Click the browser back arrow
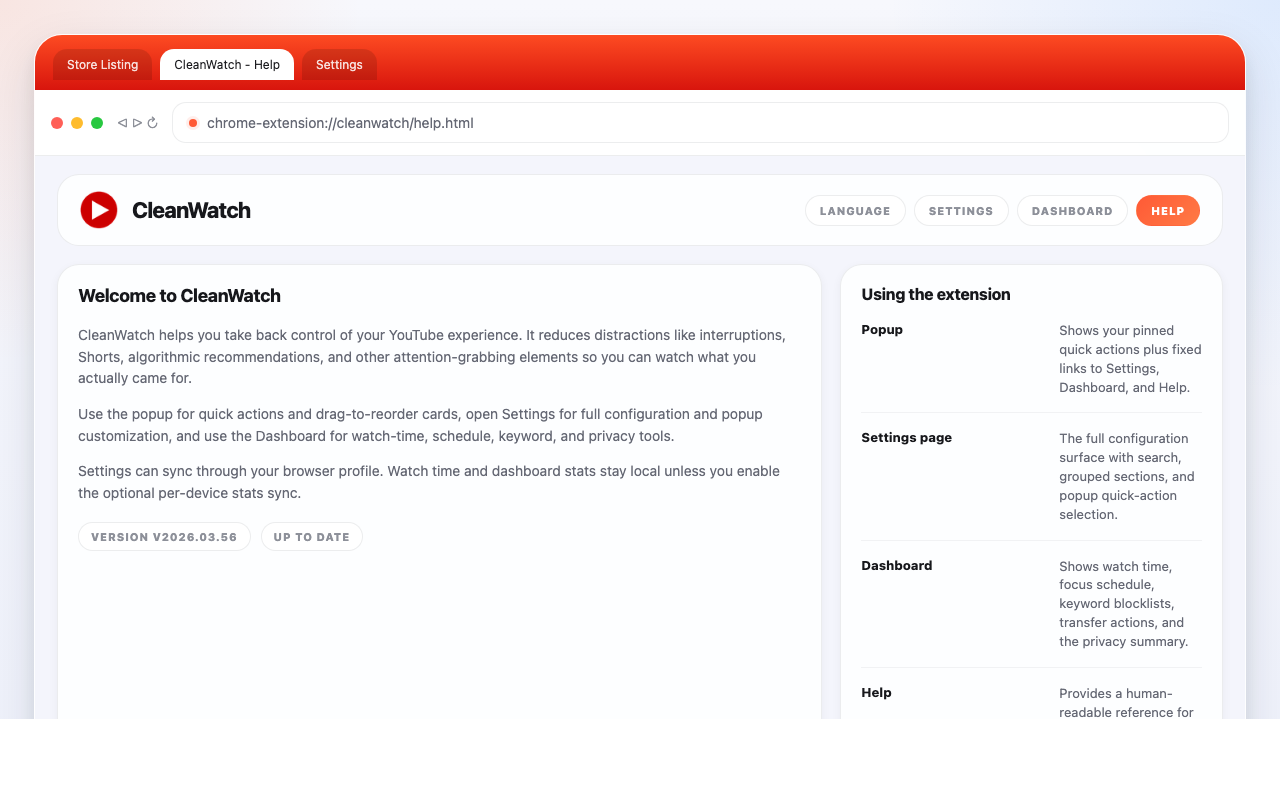The image size is (1280, 800). click(x=122, y=123)
